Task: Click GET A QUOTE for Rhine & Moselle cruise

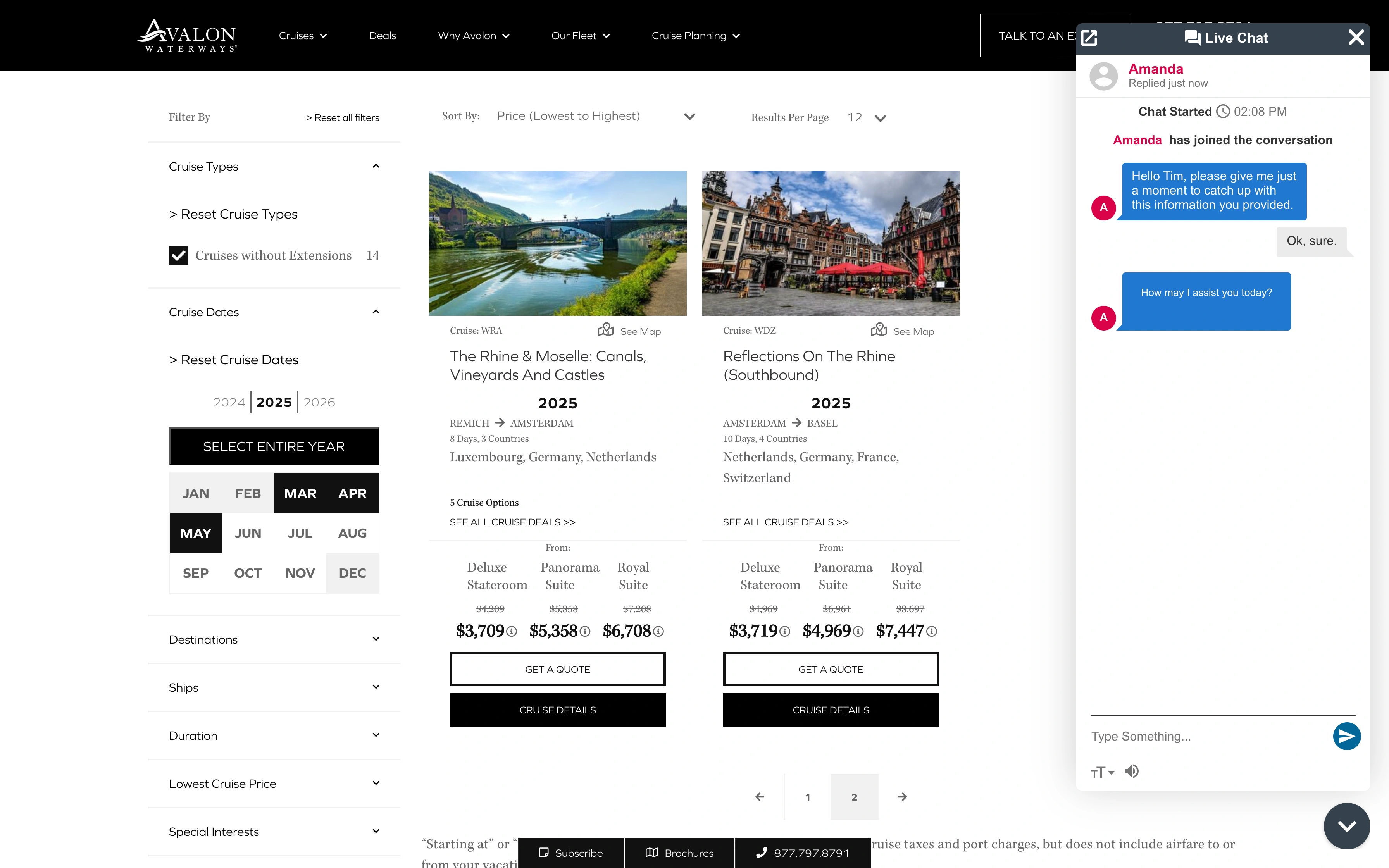Action: [557, 669]
